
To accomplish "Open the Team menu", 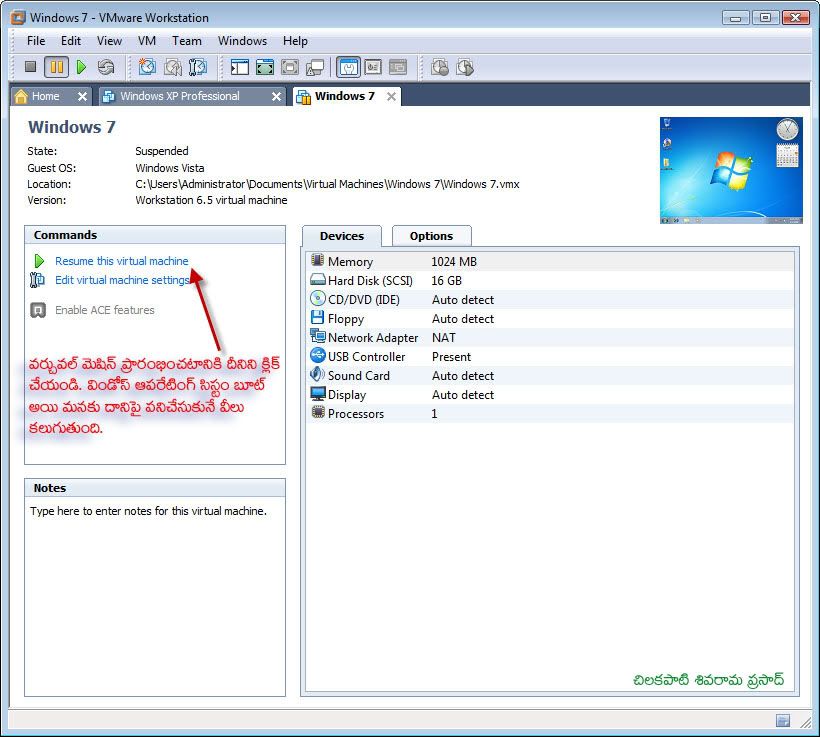I will point(187,41).
